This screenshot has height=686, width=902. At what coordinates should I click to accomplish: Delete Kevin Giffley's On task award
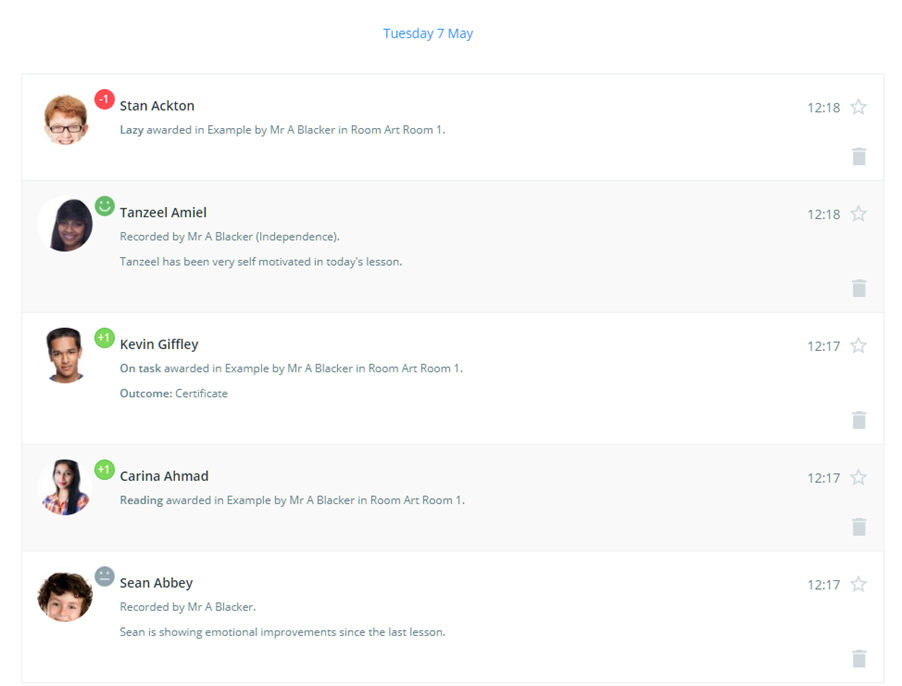858,420
